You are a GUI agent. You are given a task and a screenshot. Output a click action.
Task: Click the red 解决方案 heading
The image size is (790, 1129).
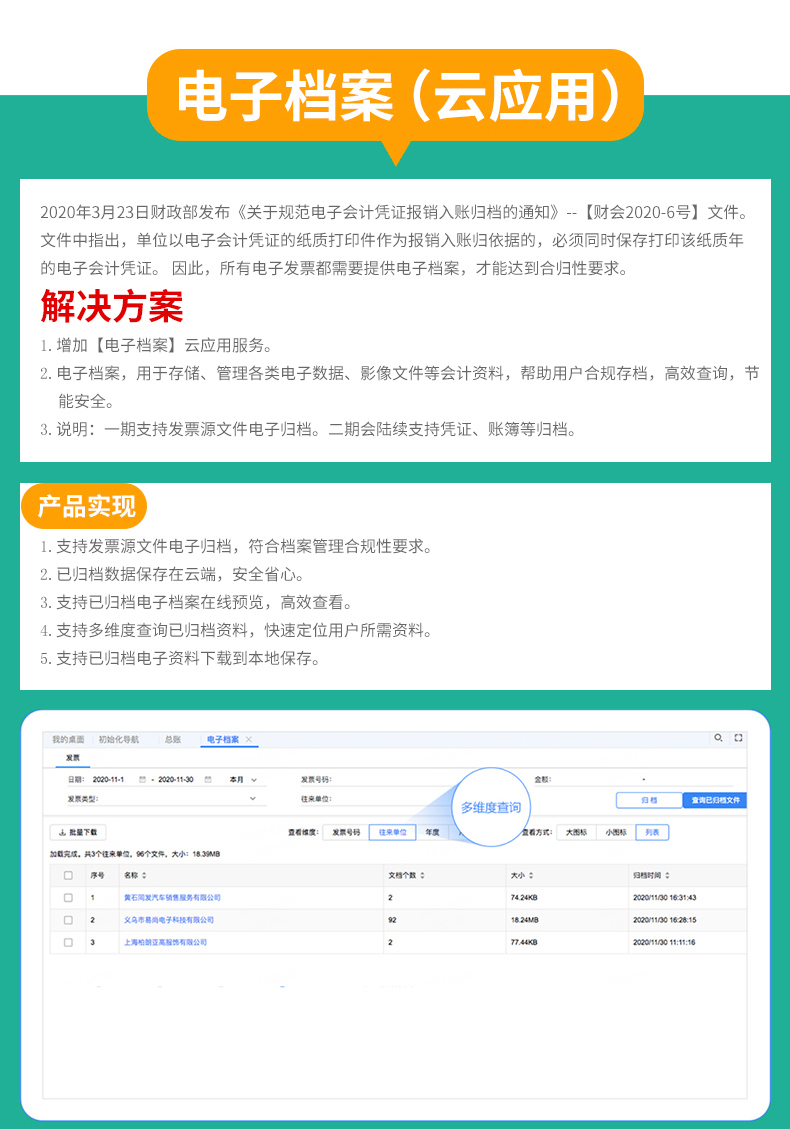[112, 306]
